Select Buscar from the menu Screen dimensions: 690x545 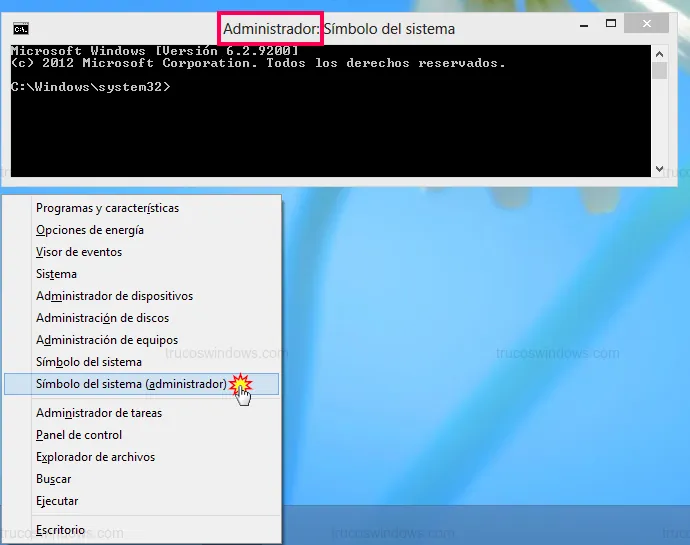[x=53, y=479]
